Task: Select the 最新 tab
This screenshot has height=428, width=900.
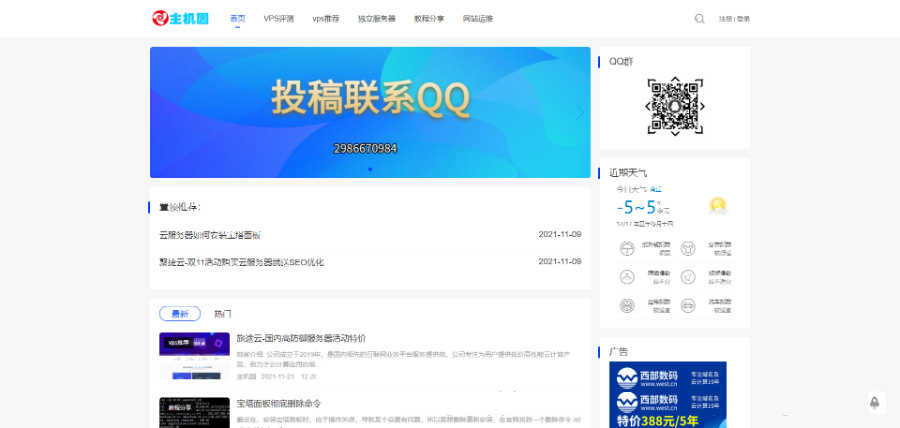Action: (x=180, y=314)
